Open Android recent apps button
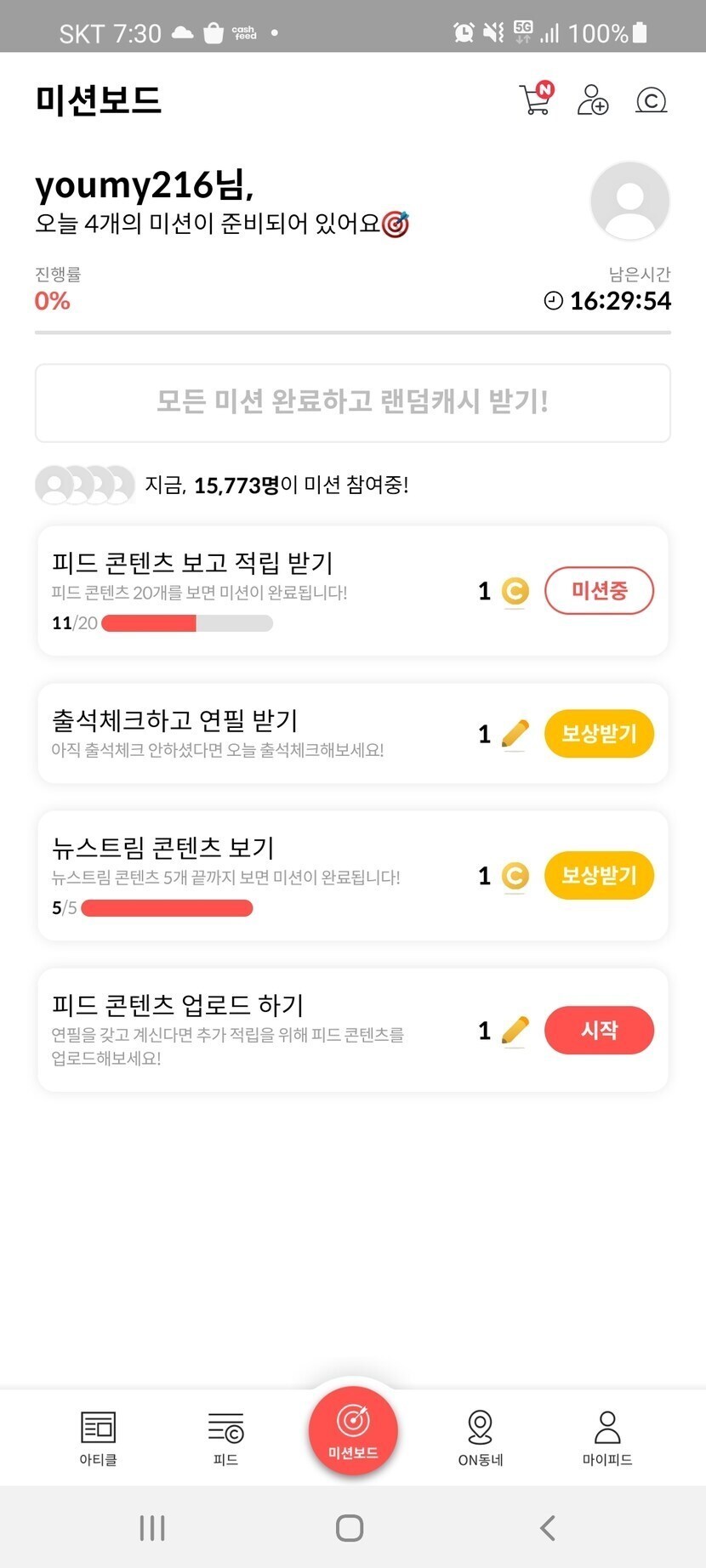 pyautogui.click(x=152, y=1528)
